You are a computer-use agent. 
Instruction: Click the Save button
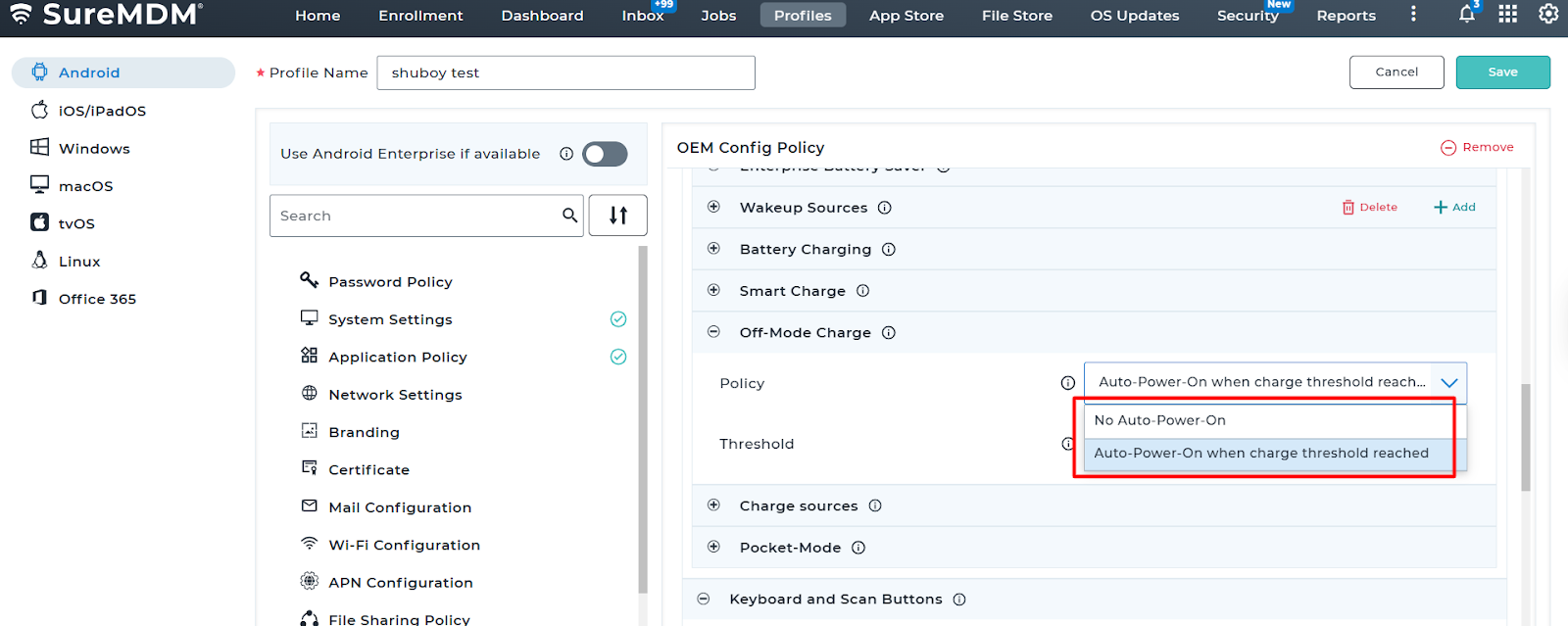tap(1501, 72)
